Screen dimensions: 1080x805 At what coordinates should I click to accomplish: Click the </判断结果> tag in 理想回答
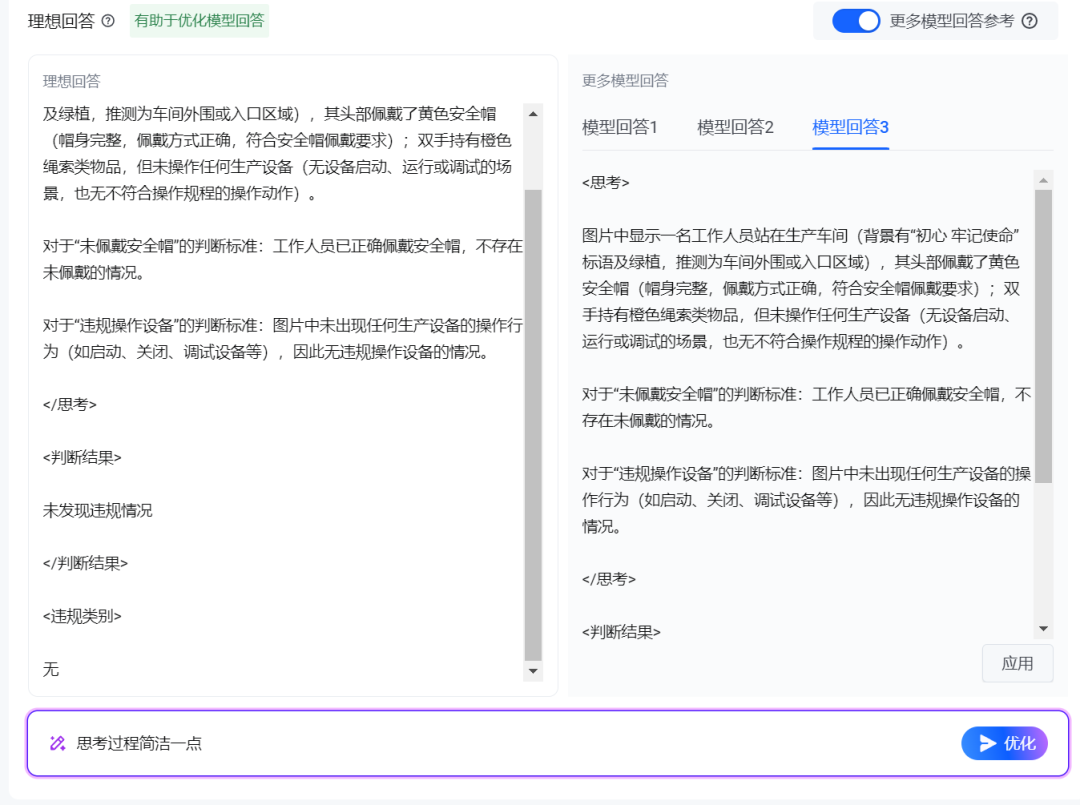[x=85, y=563]
